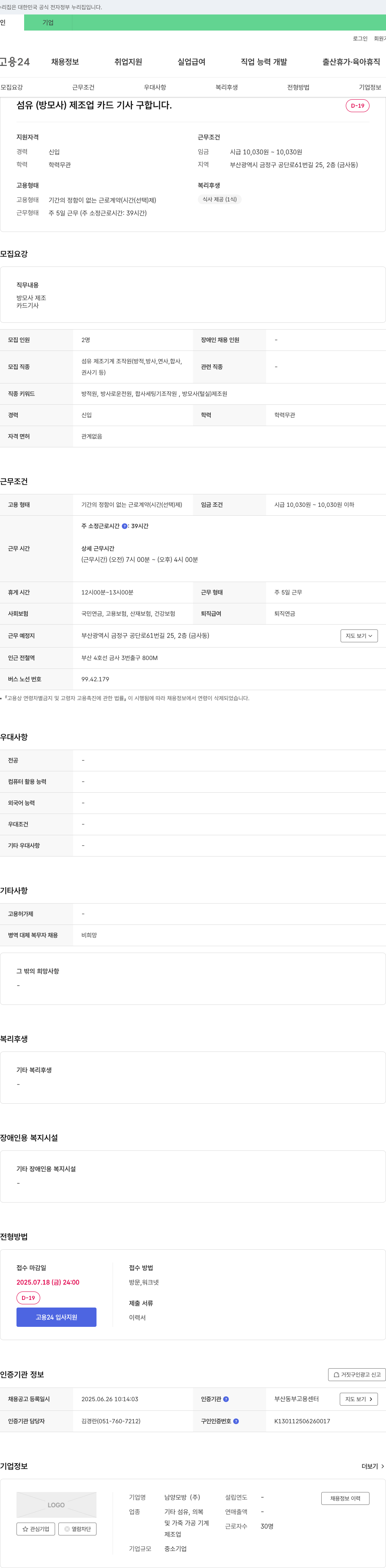
Task: Jump to the 전형방법 section tab
Action: click(298, 87)
